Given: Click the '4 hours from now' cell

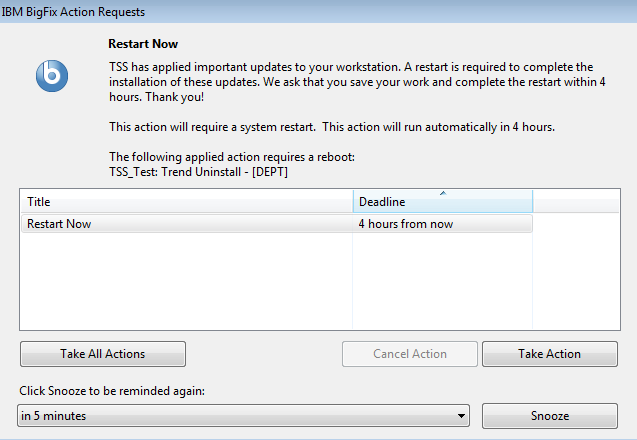Looking at the screenshot, I should coord(405,224).
